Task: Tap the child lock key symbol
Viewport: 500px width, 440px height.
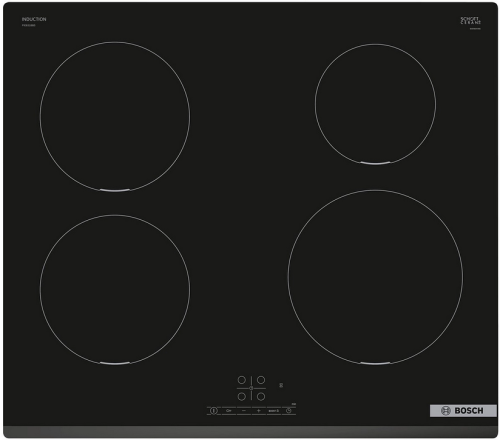Action: tap(229, 411)
